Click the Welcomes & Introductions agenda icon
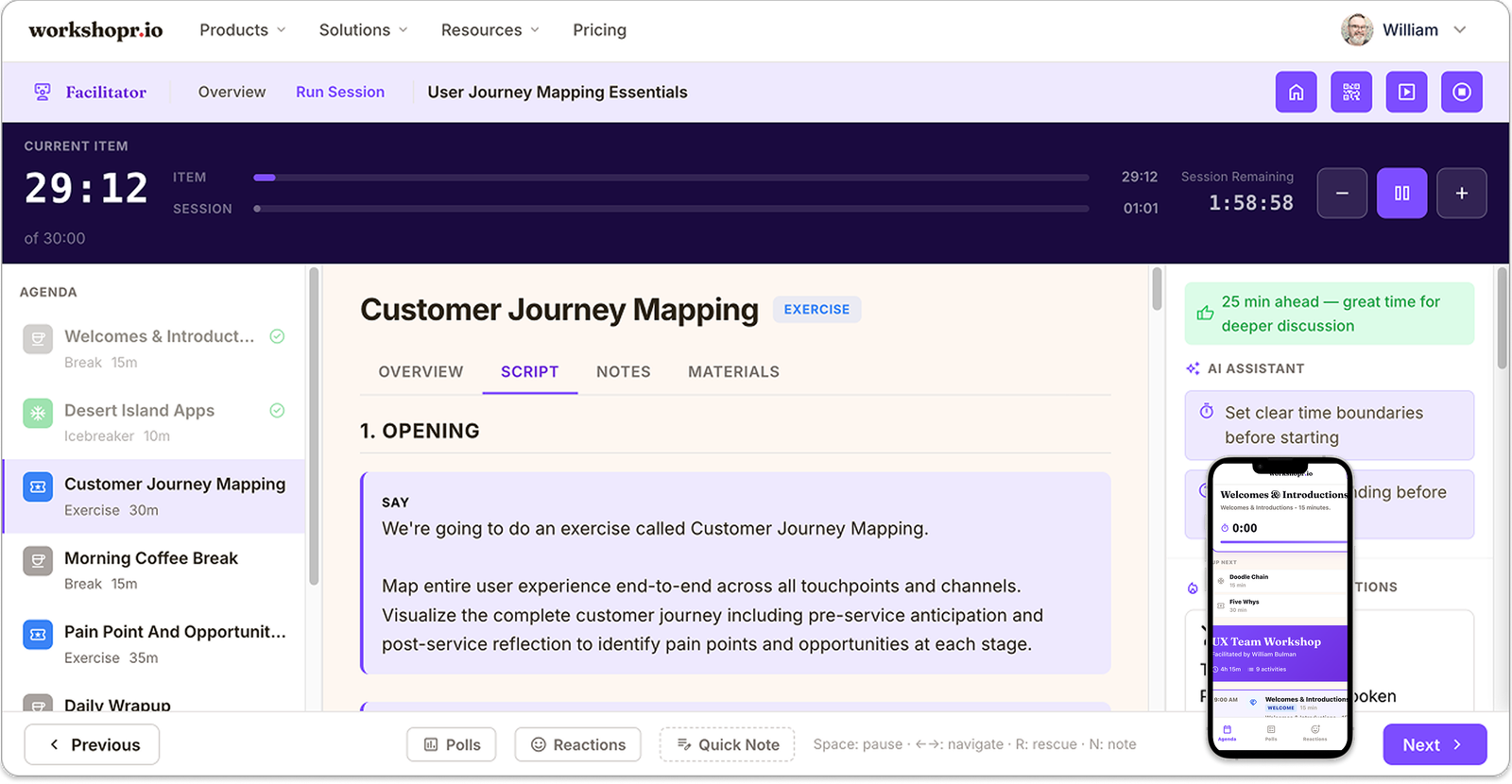Viewport: 1512px width, 784px height. [38, 339]
